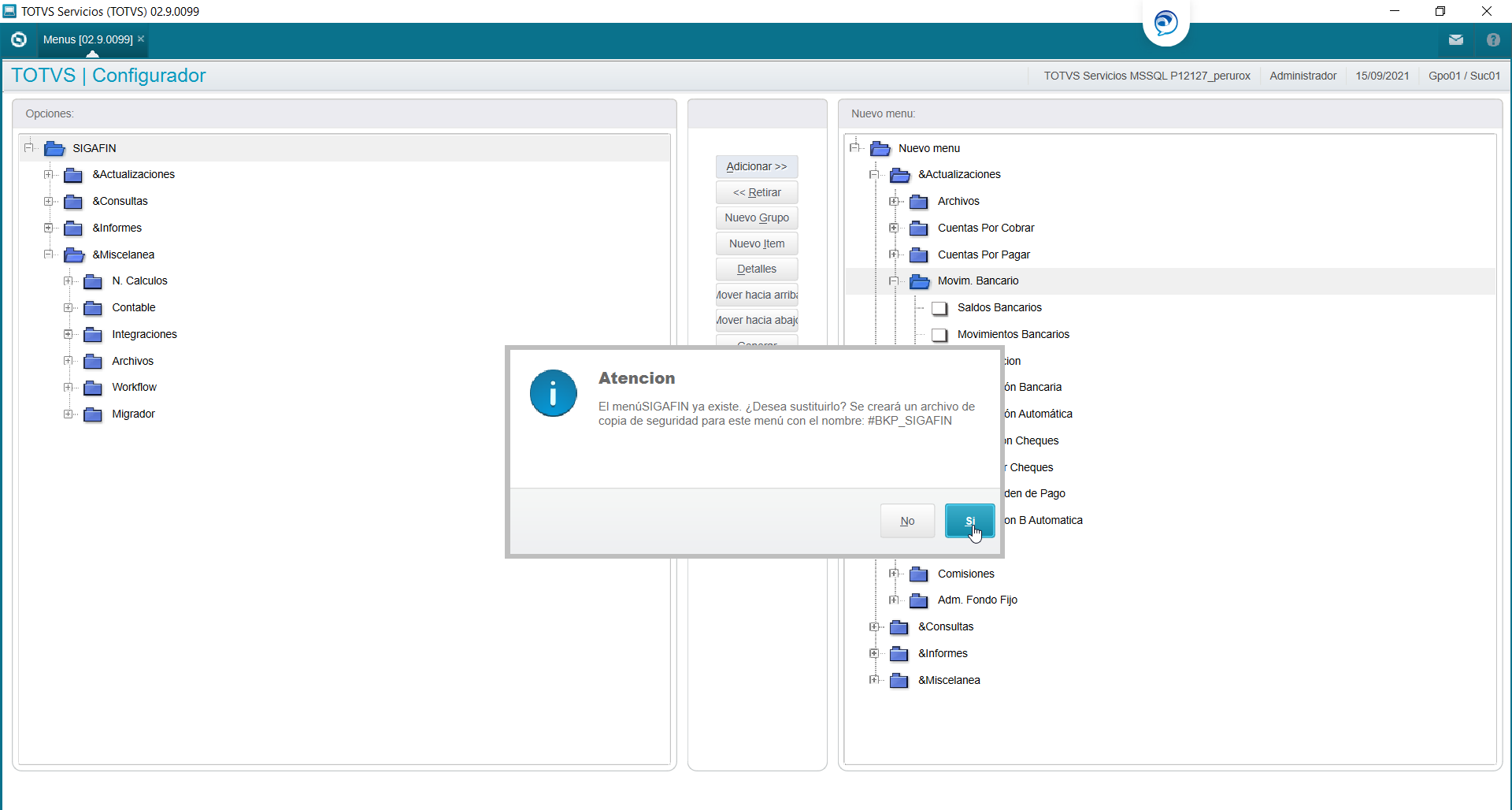Click the TOTVS Servicios MSSQL P12127_perurox label
The height and width of the screenshot is (810, 1512).
(1147, 76)
